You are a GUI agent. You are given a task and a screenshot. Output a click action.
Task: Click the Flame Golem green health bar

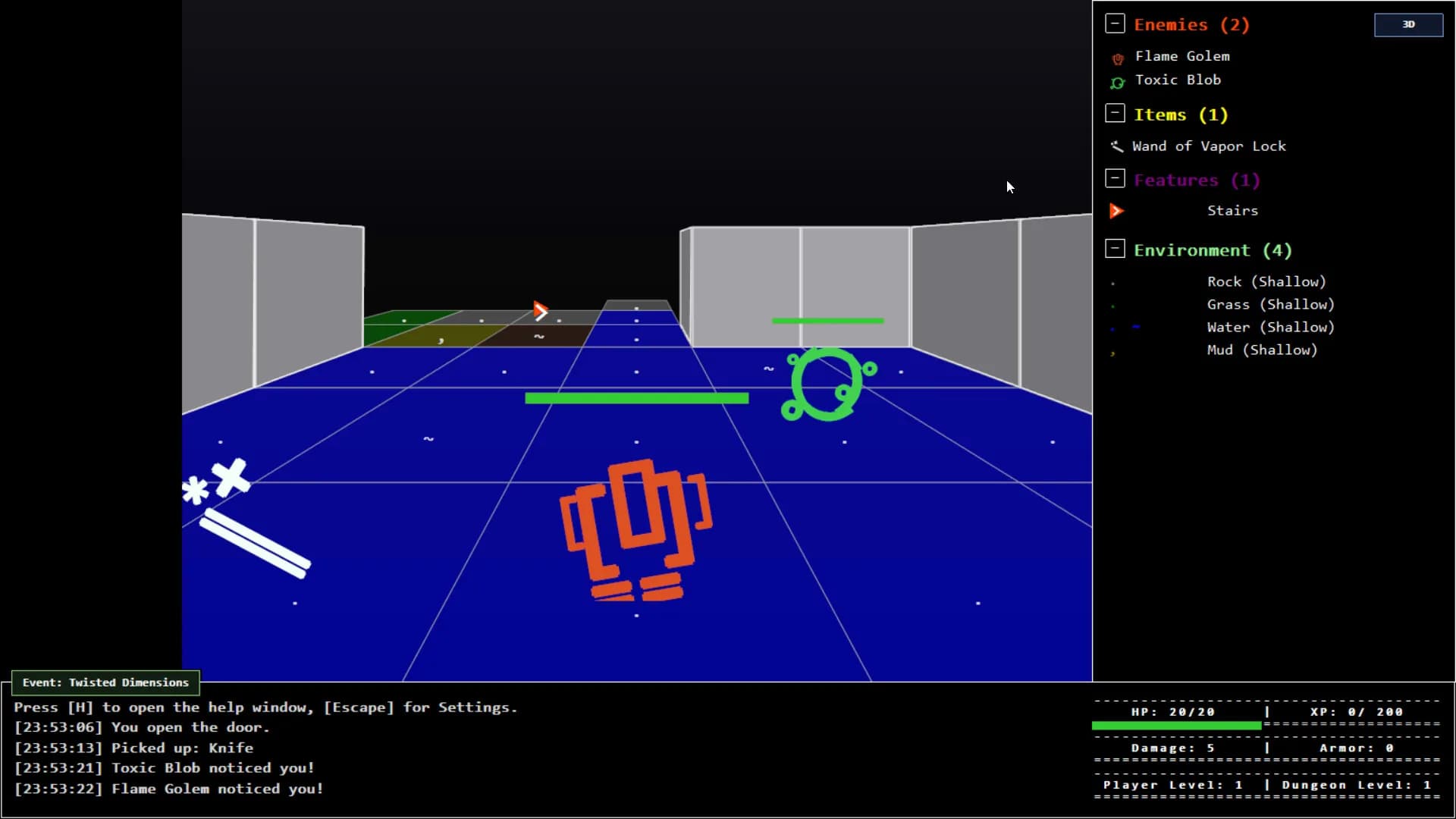tap(636, 398)
